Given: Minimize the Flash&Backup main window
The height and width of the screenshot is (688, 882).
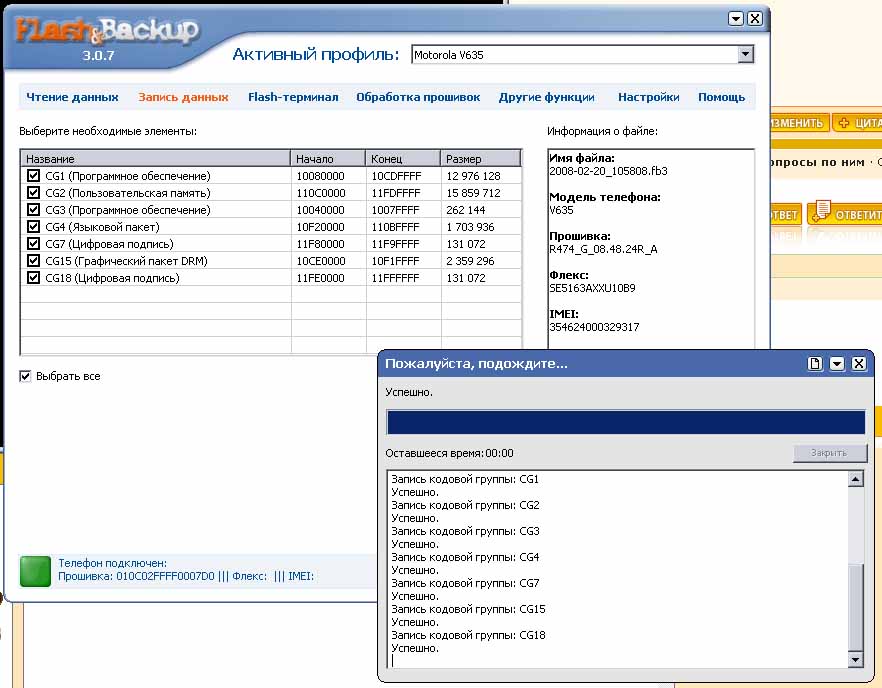Looking at the screenshot, I should (736, 19).
